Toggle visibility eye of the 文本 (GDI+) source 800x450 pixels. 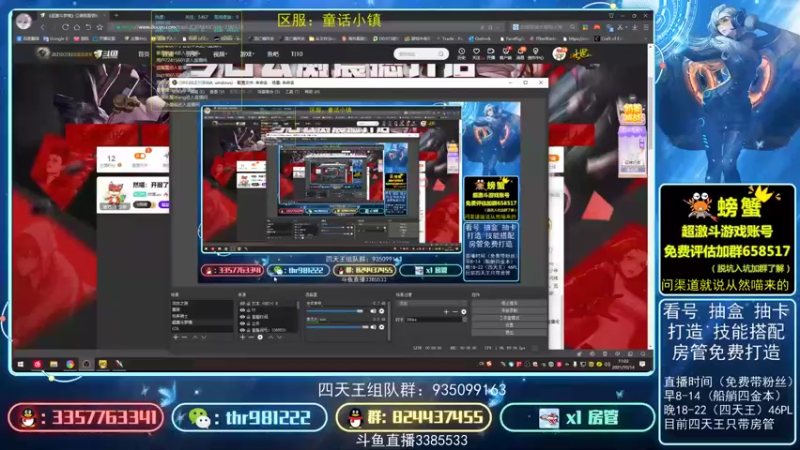point(242,303)
